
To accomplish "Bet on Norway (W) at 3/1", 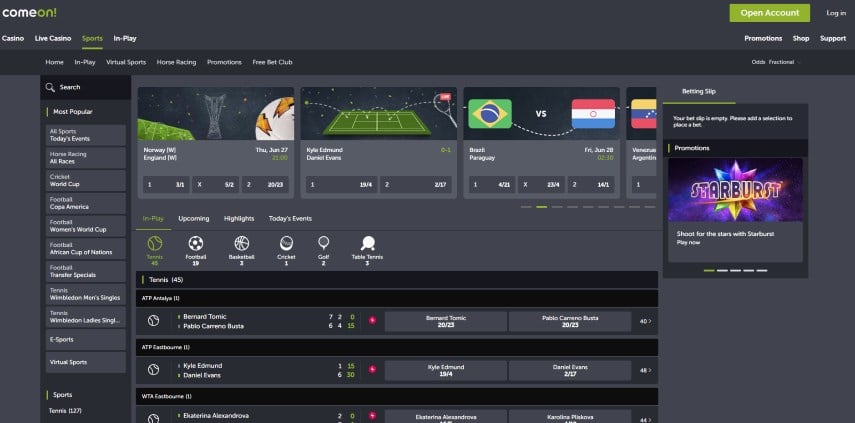I will tap(166, 185).
